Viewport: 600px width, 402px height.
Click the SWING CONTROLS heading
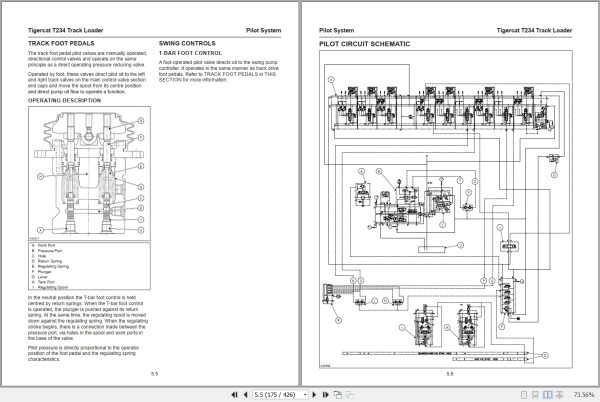pyautogui.click(x=187, y=43)
